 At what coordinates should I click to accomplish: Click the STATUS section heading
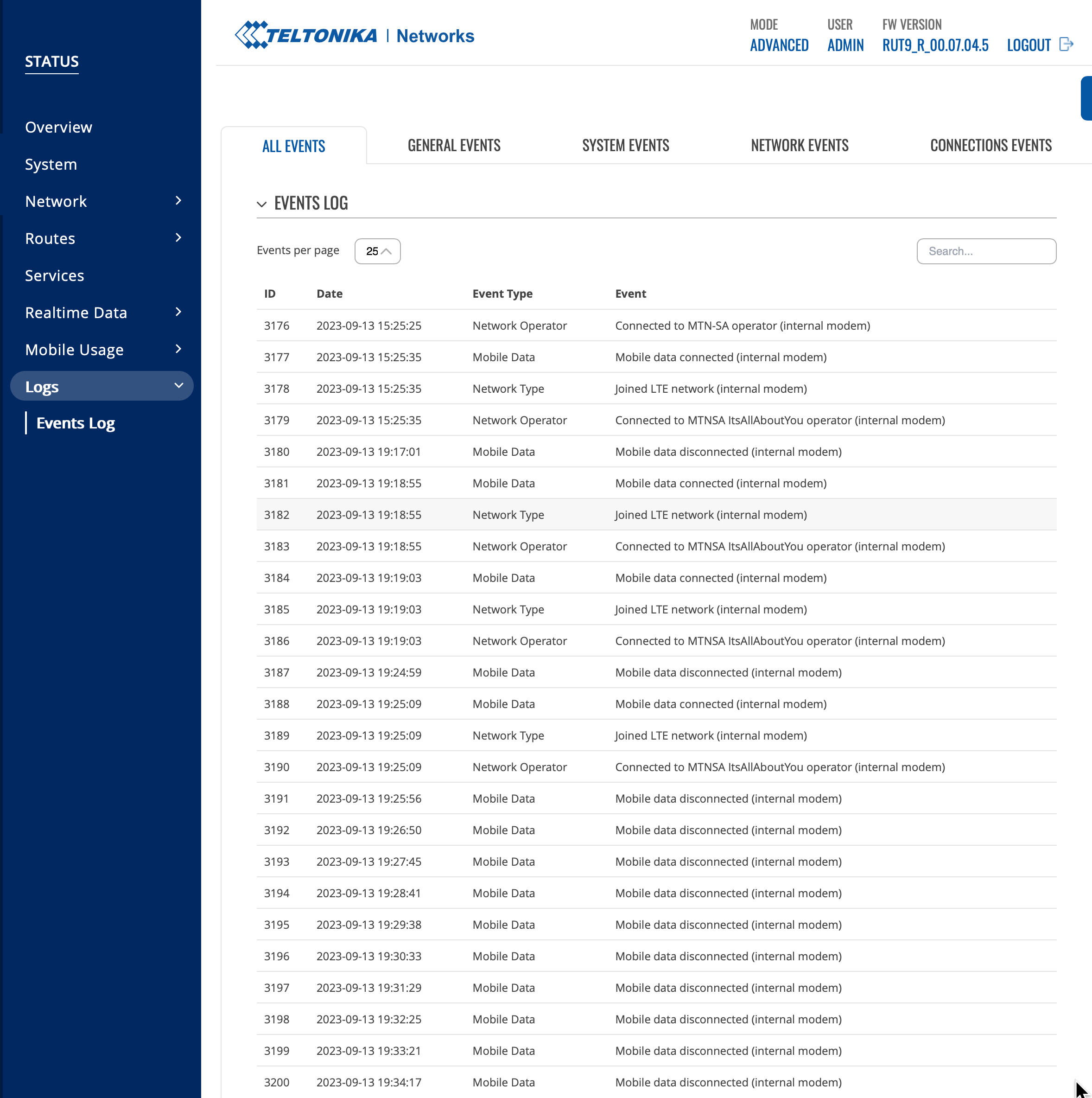[x=52, y=61]
